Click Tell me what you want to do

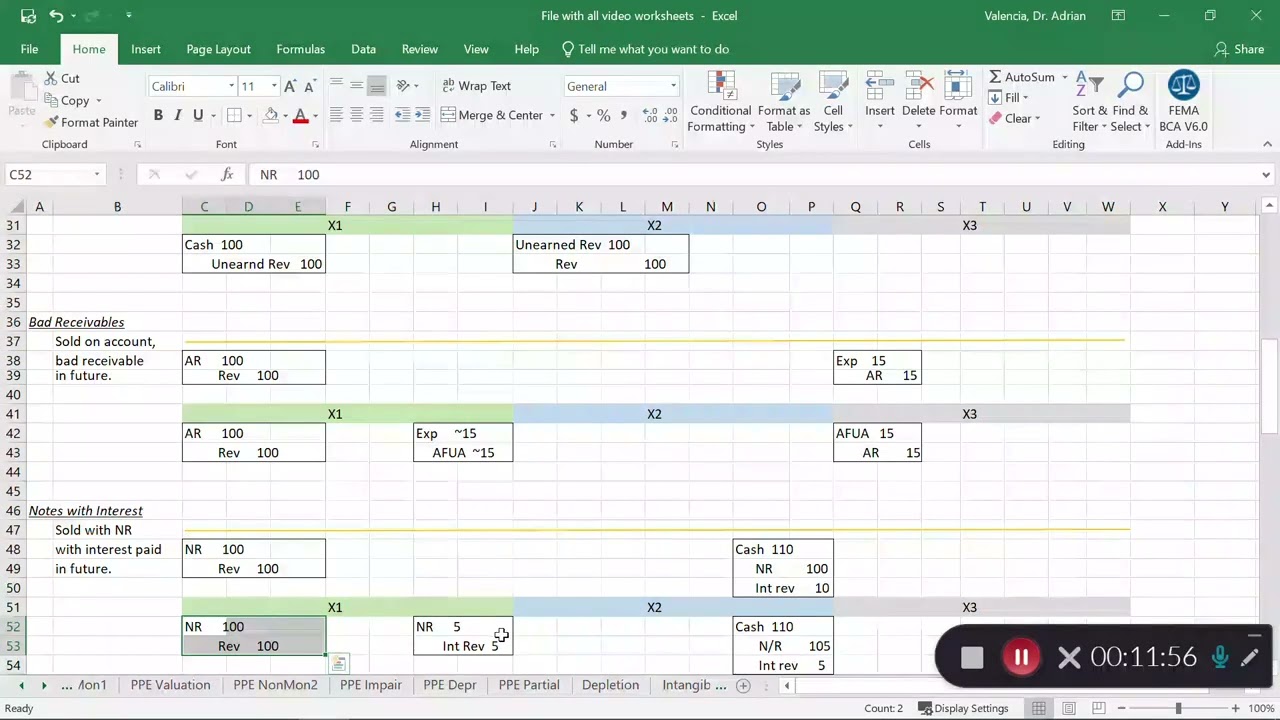coord(645,49)
